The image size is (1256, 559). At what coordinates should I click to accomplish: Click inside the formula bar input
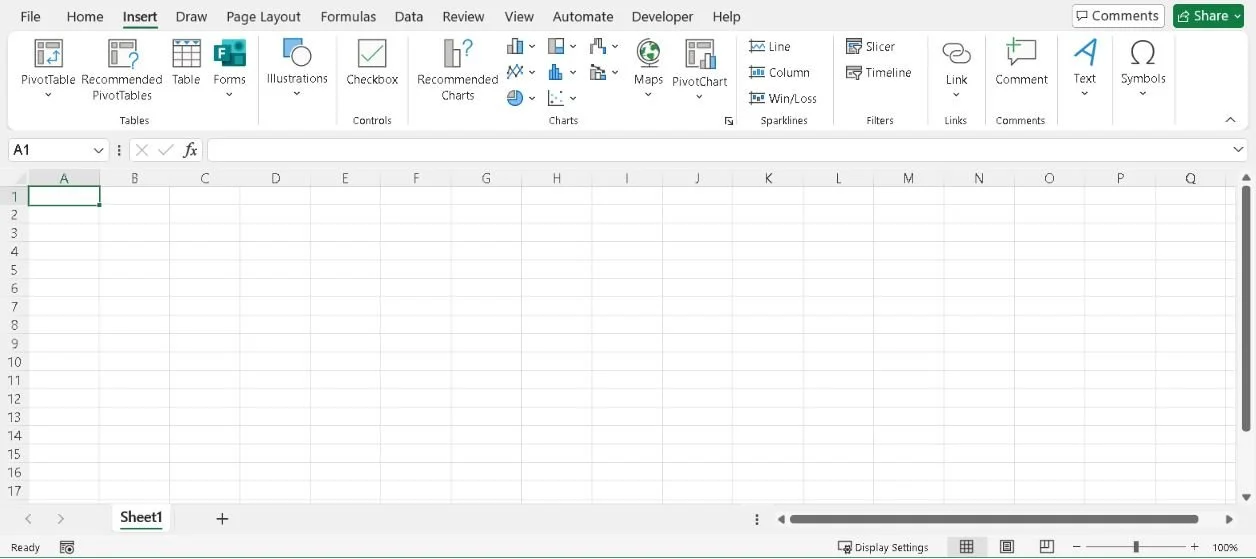718,150
